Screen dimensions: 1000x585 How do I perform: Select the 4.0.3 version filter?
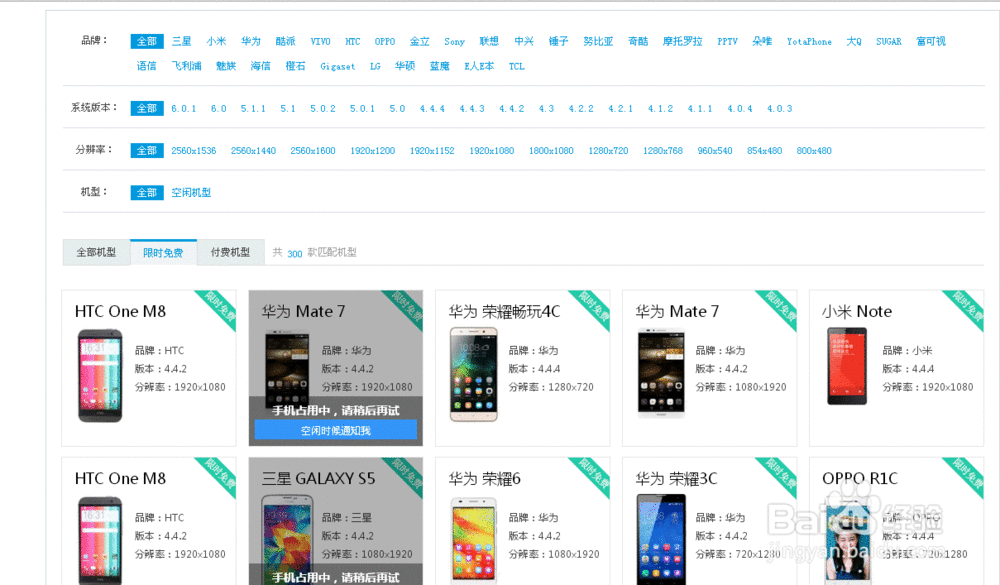coord(779,108)
